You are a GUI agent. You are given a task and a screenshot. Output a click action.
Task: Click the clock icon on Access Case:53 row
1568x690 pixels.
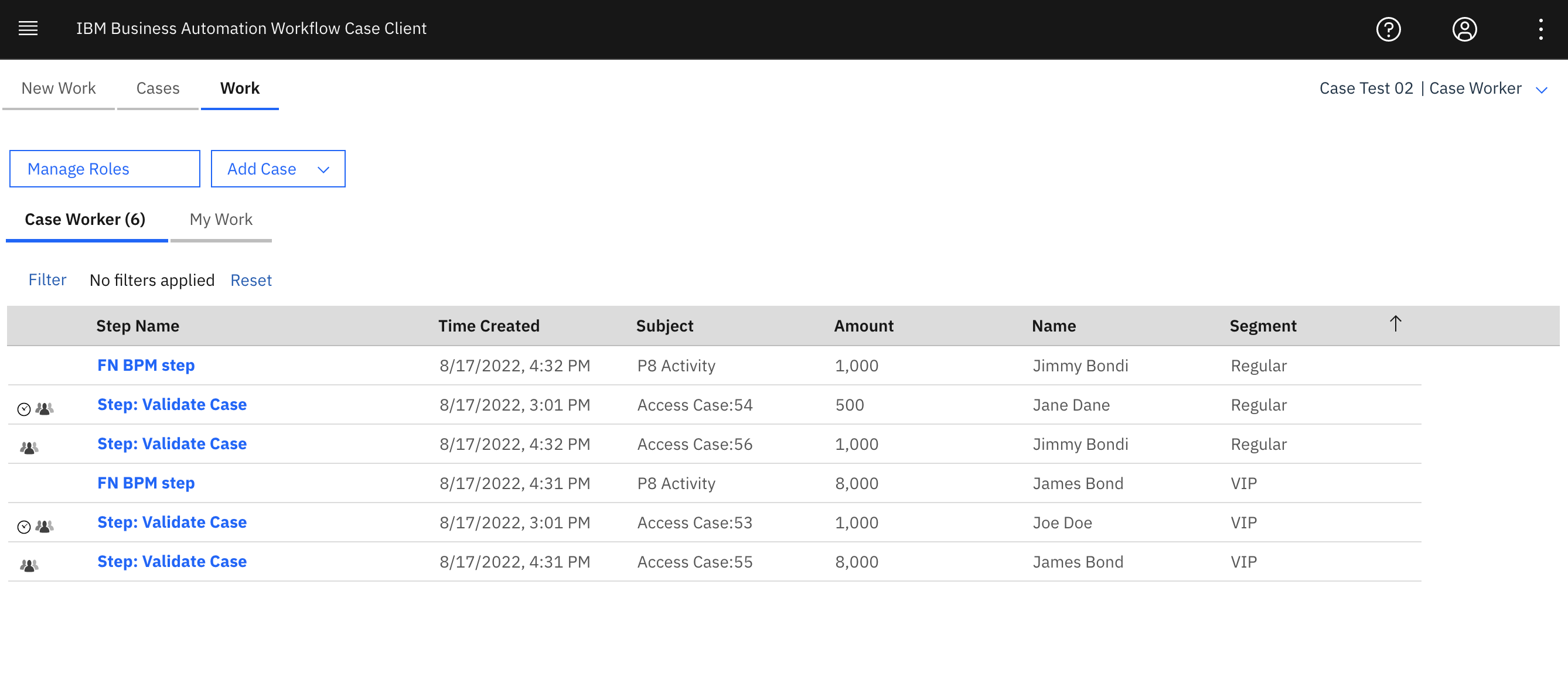point(24,527)
